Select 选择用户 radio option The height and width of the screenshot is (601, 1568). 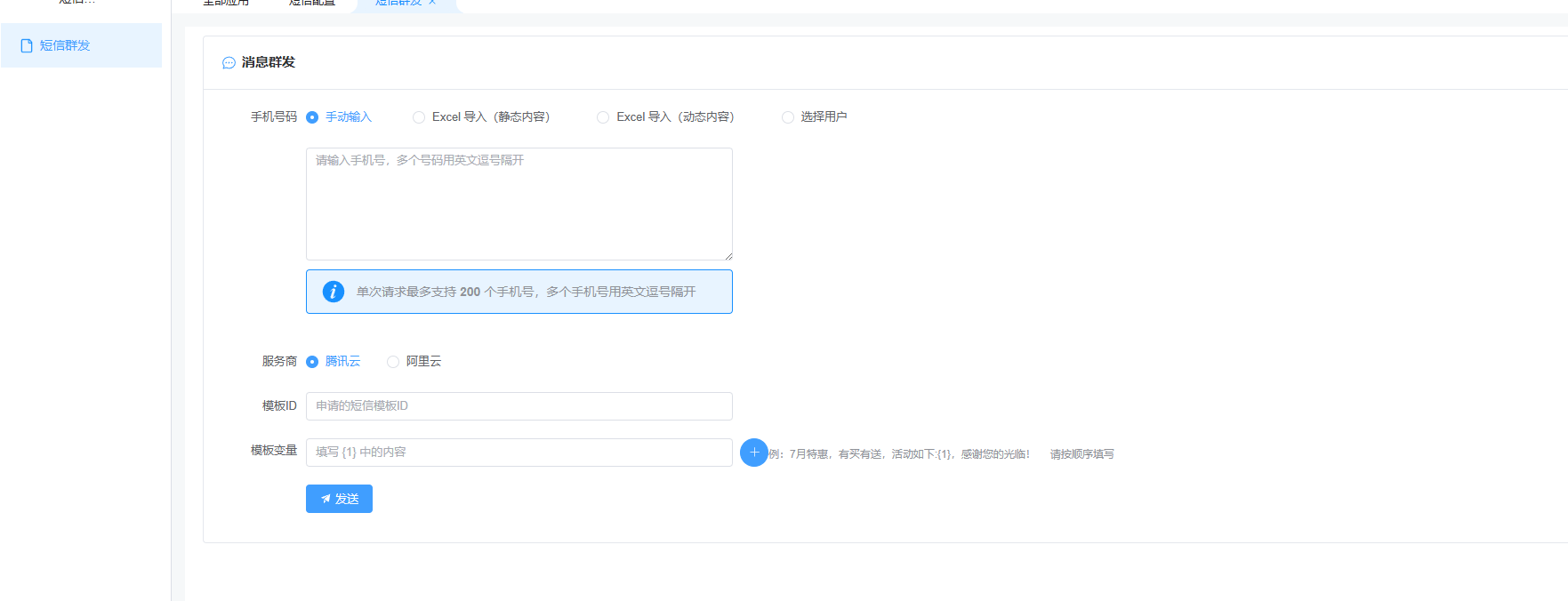(x=814, y=117)
